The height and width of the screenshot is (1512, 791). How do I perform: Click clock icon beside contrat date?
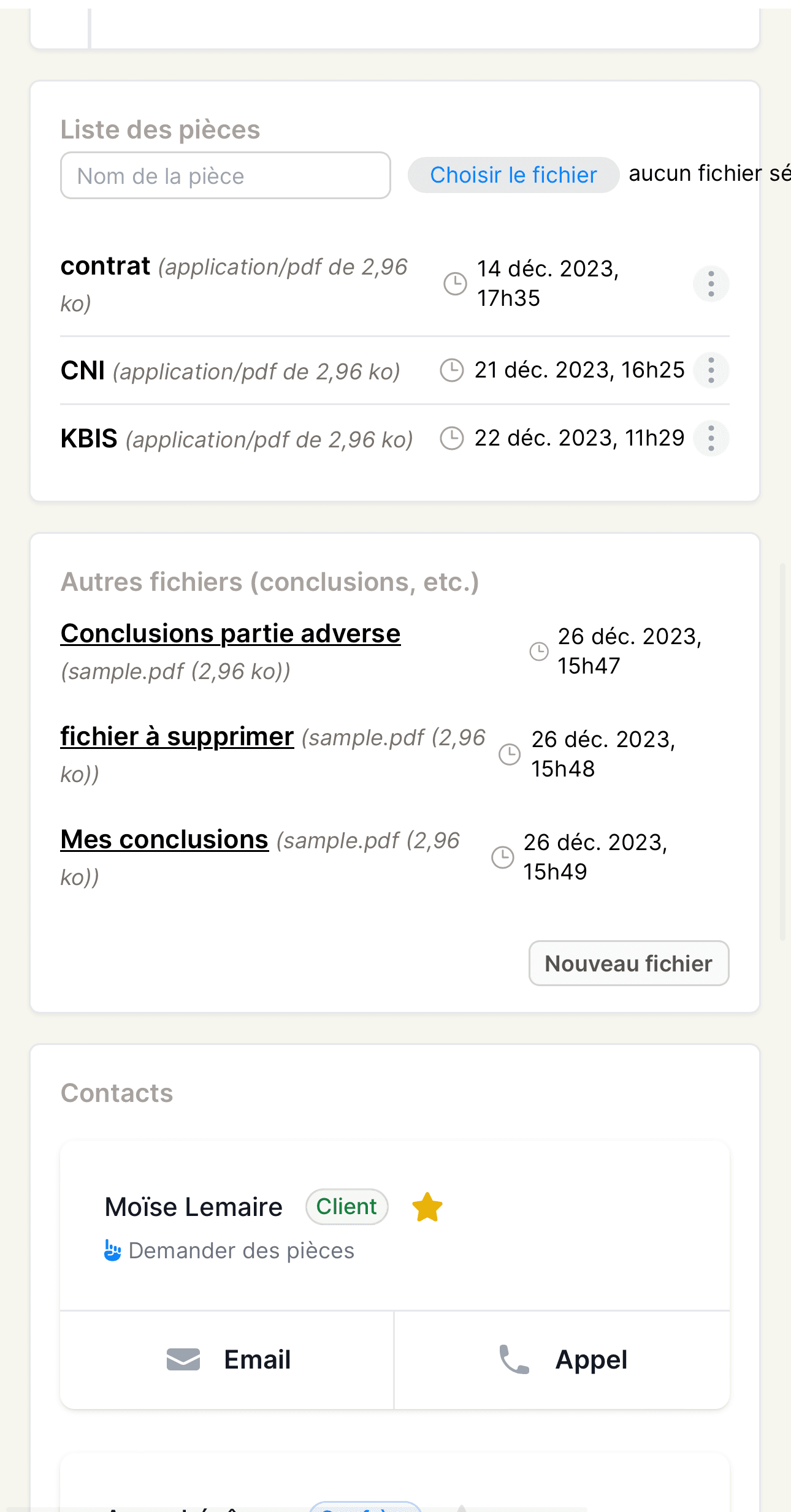[455, 284]
